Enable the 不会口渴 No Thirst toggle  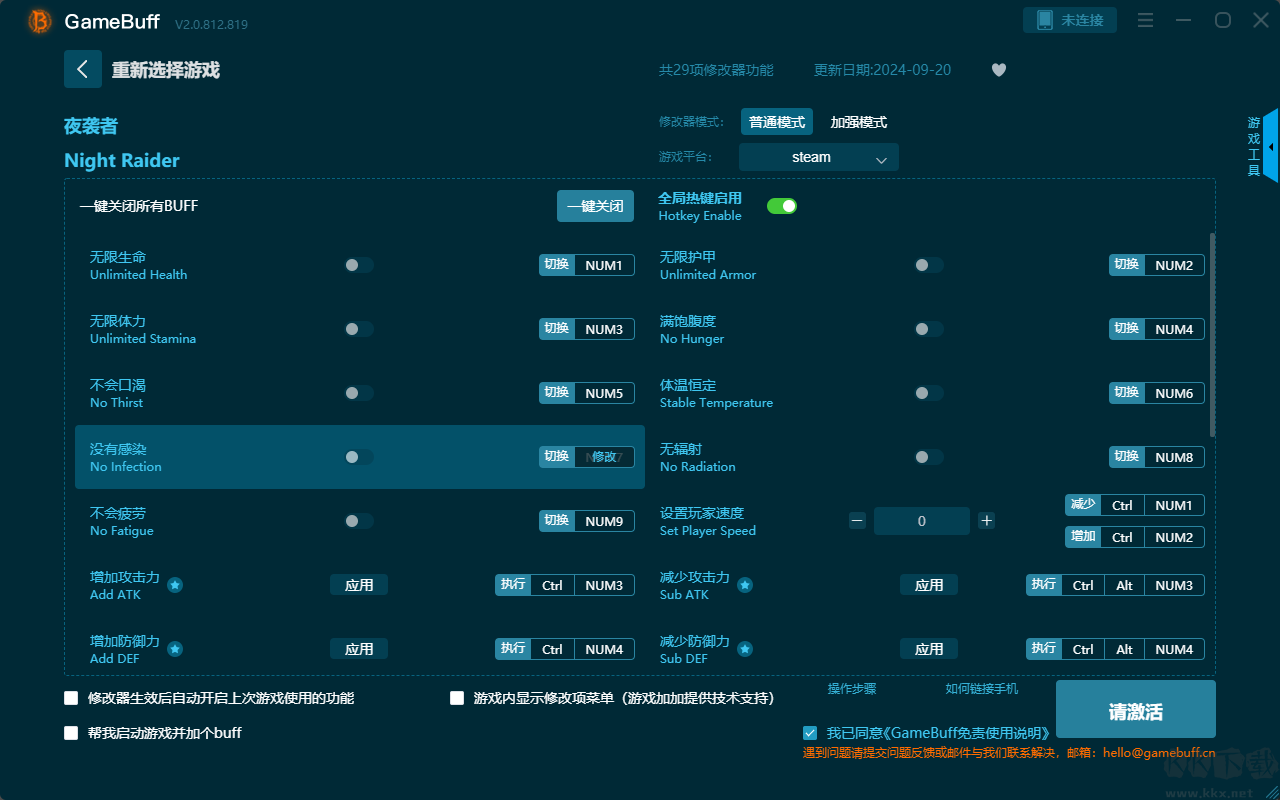click(x=359, y=393)
